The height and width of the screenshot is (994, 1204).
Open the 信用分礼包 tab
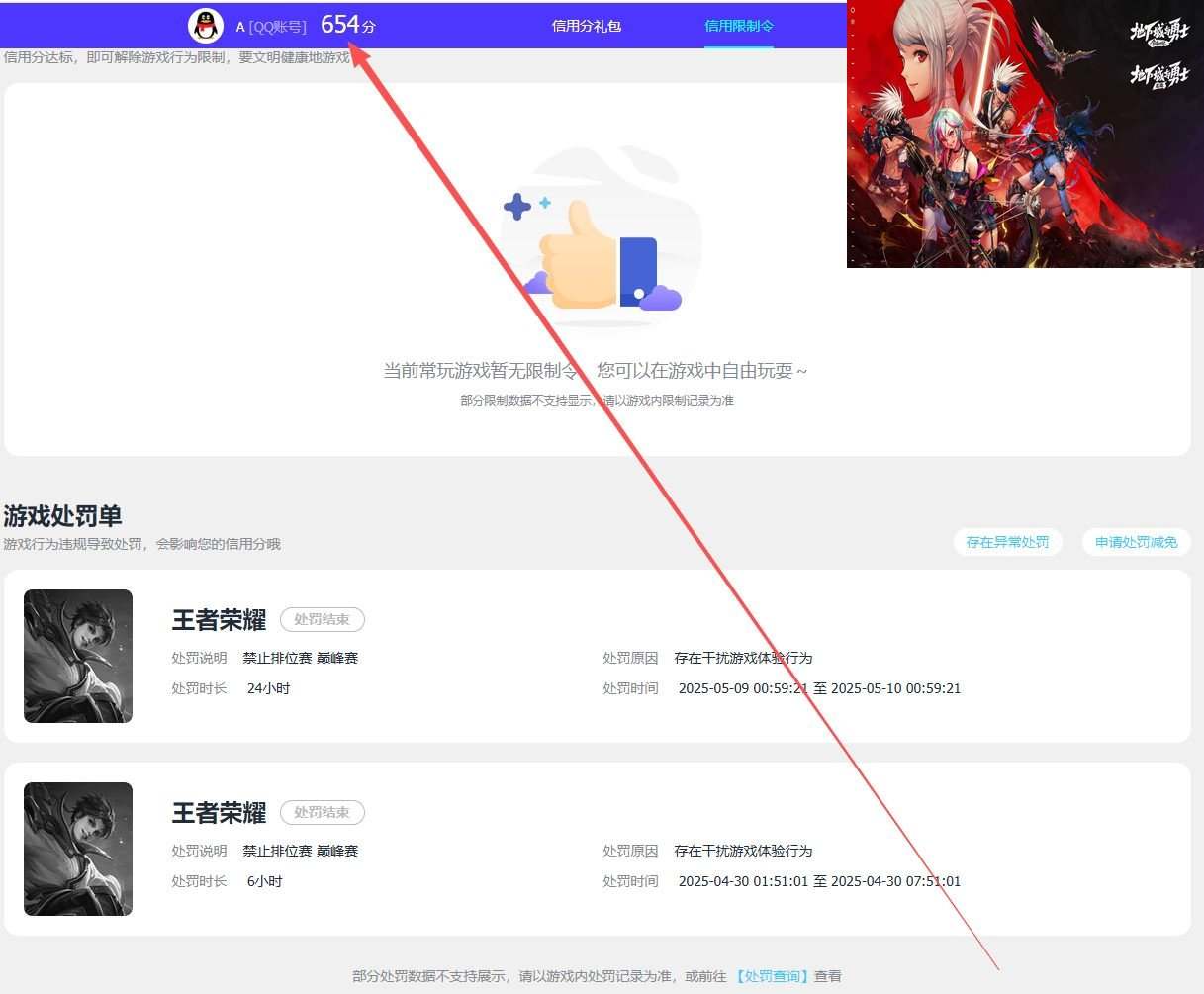click(x=587, y=26)
